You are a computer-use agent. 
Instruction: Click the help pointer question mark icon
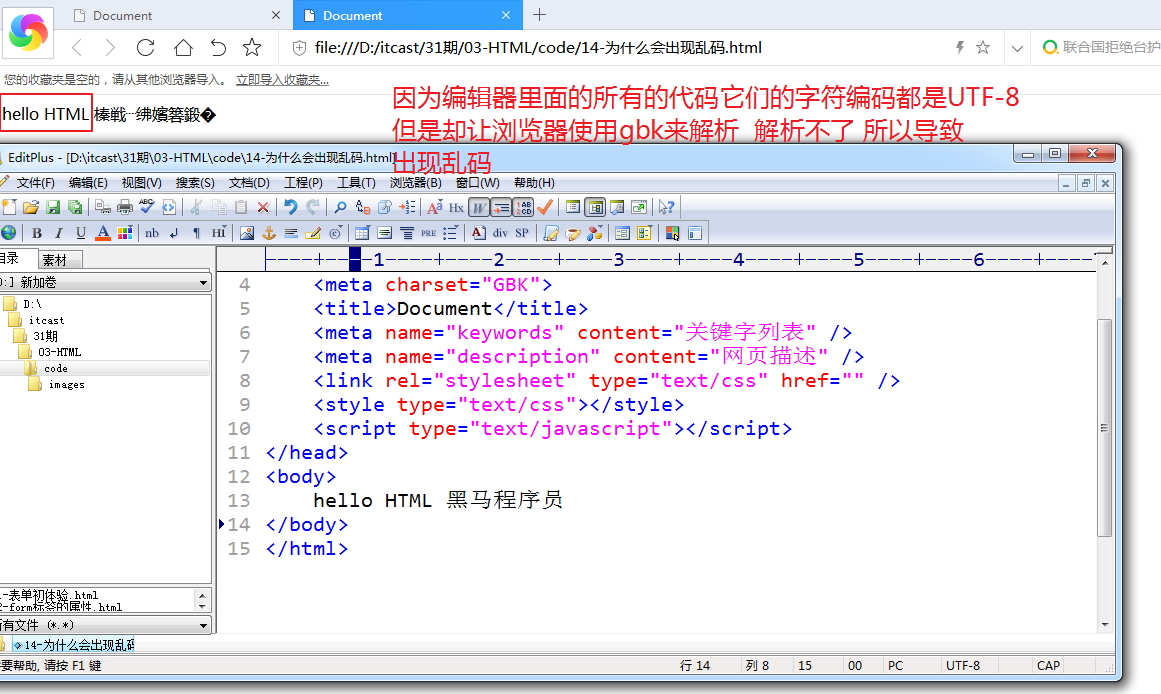(x=666, y=207)
